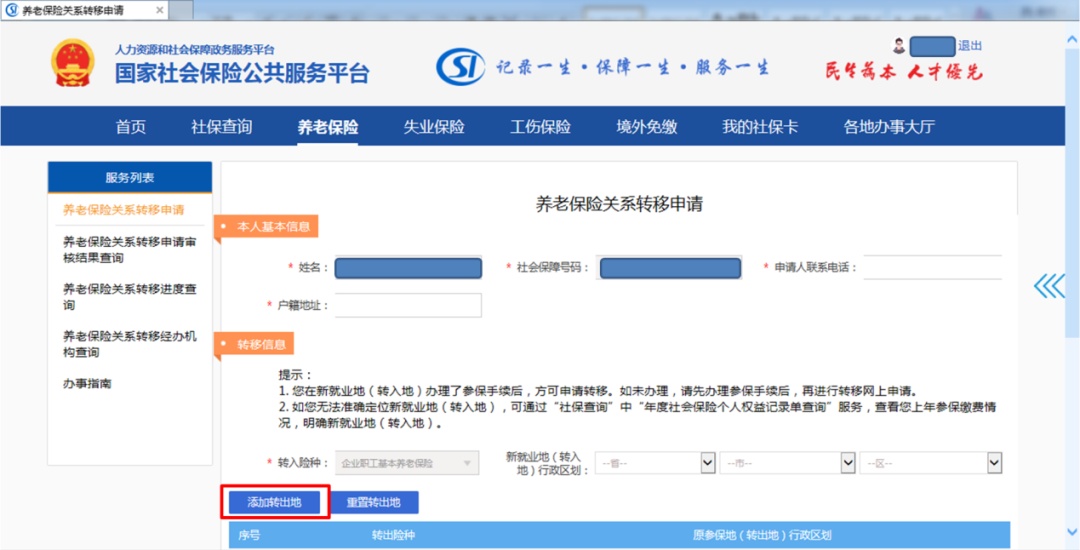This screenshot has width=1080, height=550.
Task: Click the user avatar icon
Action: [900, 46]
